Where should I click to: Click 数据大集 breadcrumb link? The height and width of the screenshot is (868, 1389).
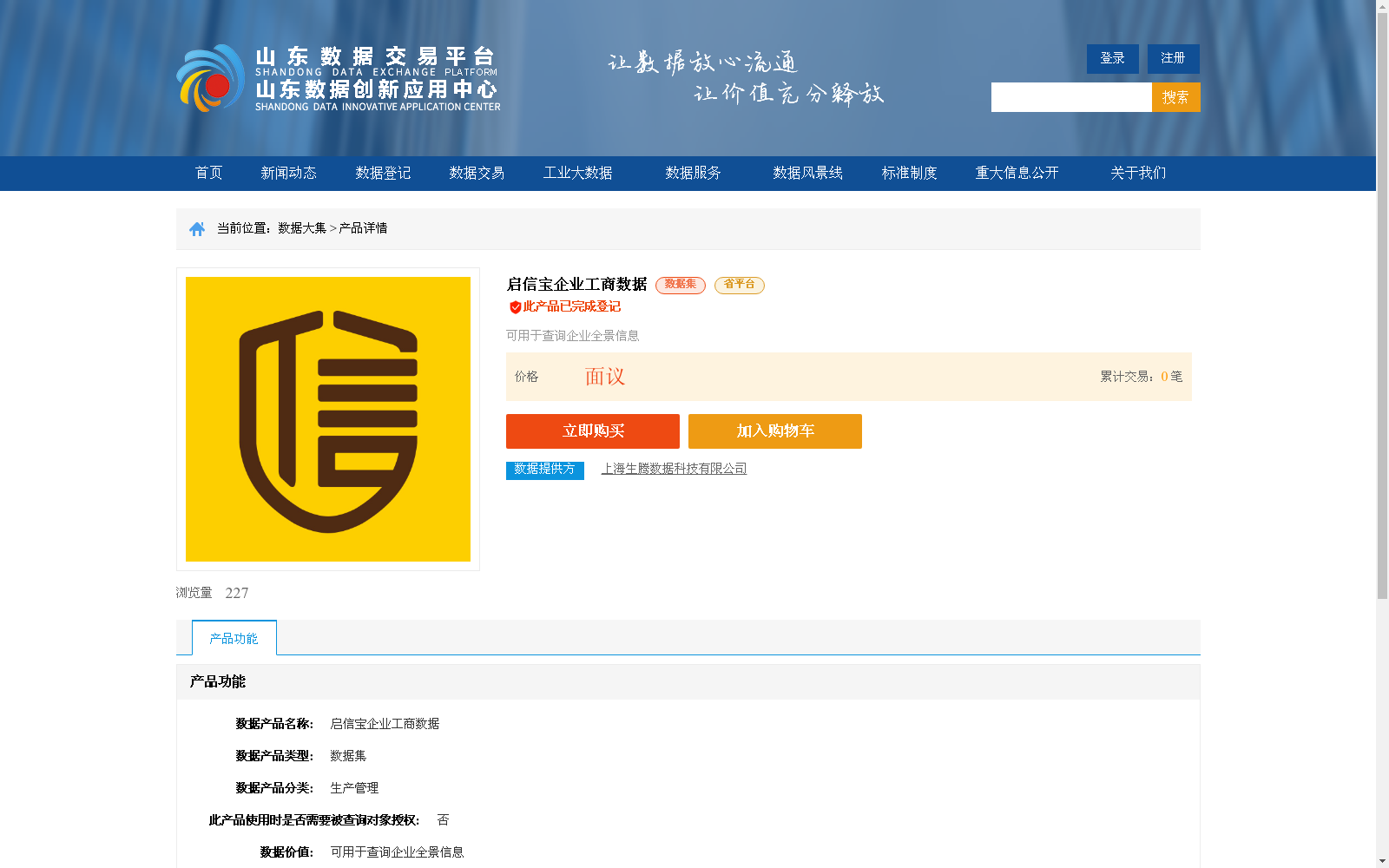coord(302,228)
